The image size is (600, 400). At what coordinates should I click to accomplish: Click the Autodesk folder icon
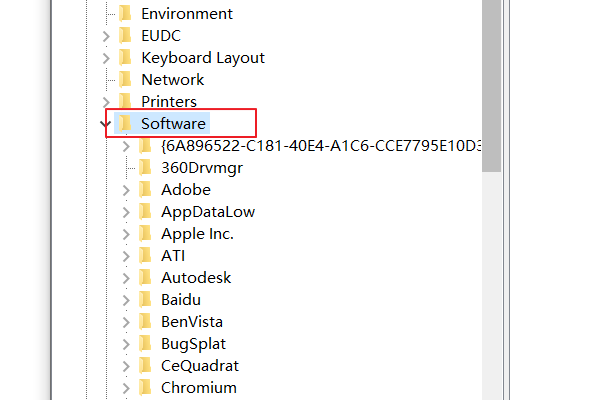pyautogui.click(x=145, y=277)
